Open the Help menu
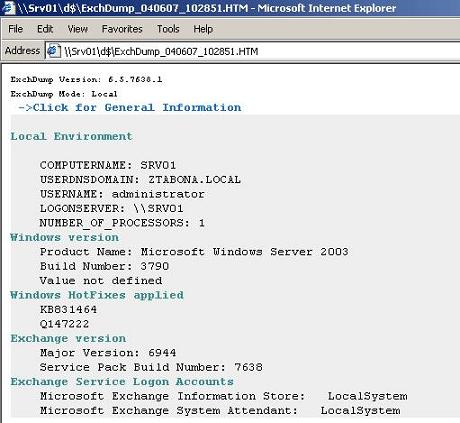This screenshot has height=423, width=460. [203, 29]
